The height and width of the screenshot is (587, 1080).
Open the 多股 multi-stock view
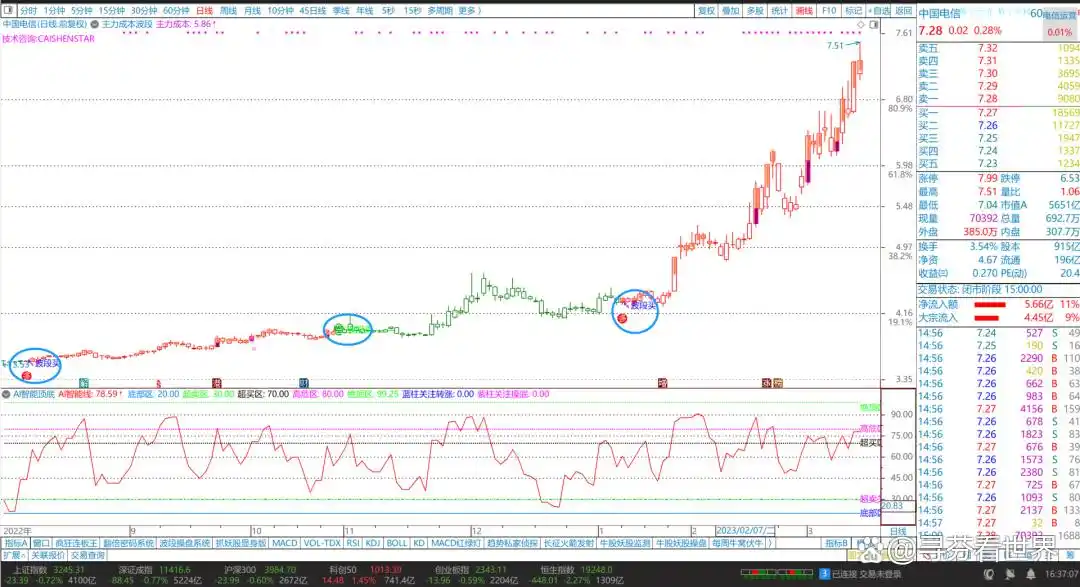click(755, 9)
